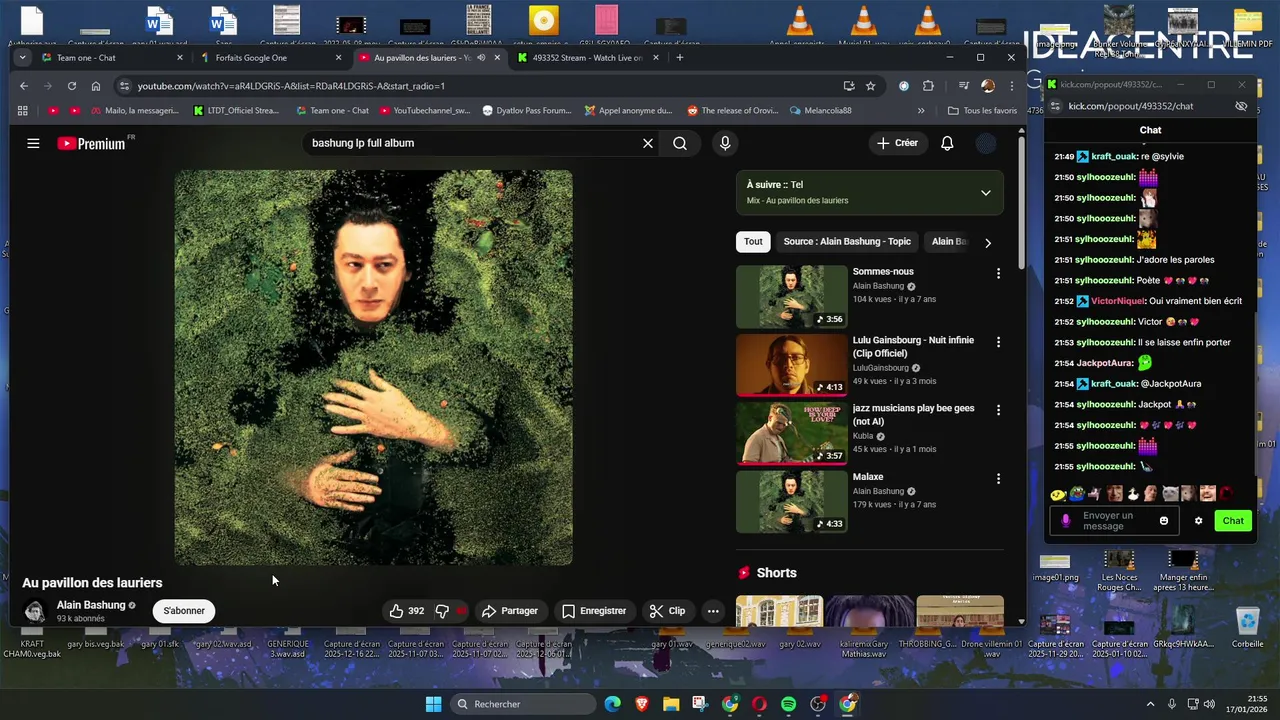Select Source : Alain Bashung - Topic chip
This screenshot has width=1280, height=720.
(847, 242)
